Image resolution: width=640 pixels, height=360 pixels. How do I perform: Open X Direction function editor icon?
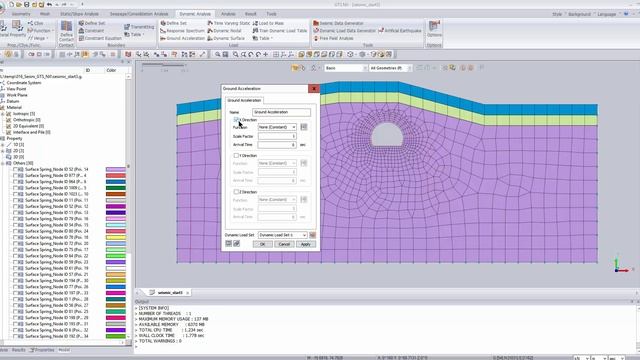point(304,127)
